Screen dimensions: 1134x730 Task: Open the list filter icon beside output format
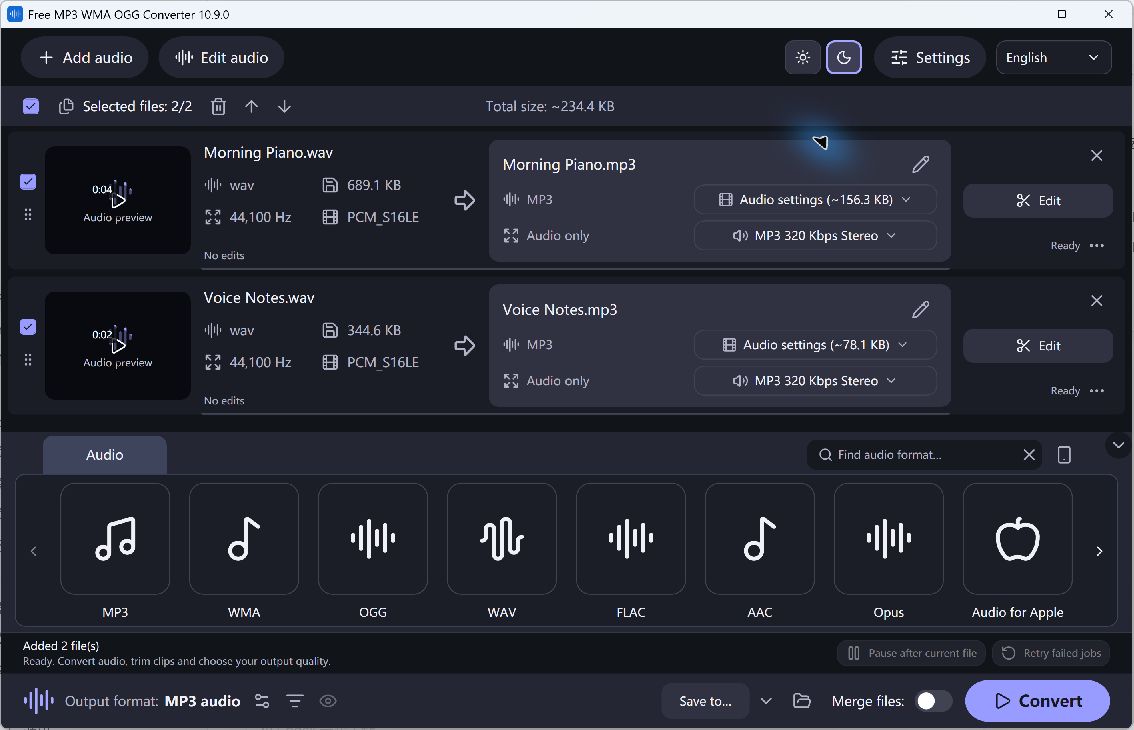tap(294, 700)
